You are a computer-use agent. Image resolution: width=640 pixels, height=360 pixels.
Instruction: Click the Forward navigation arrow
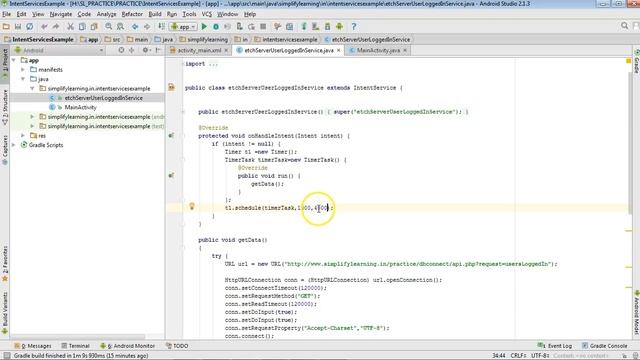(147, 27)
